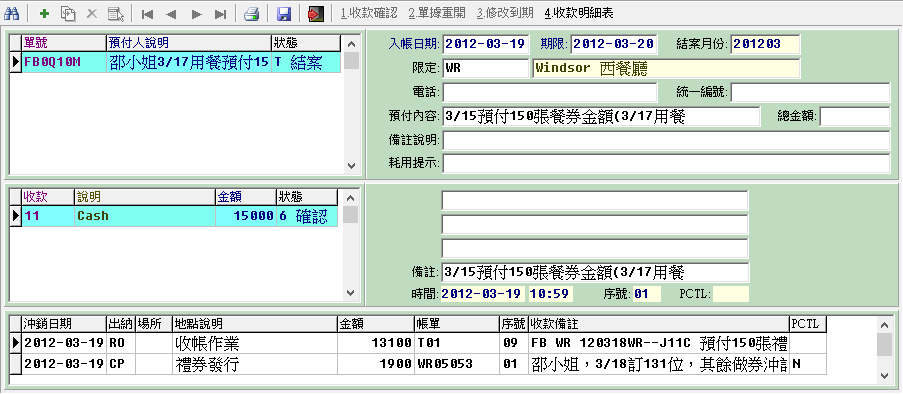
Task: Go to first record
Action: coord(147,14)
